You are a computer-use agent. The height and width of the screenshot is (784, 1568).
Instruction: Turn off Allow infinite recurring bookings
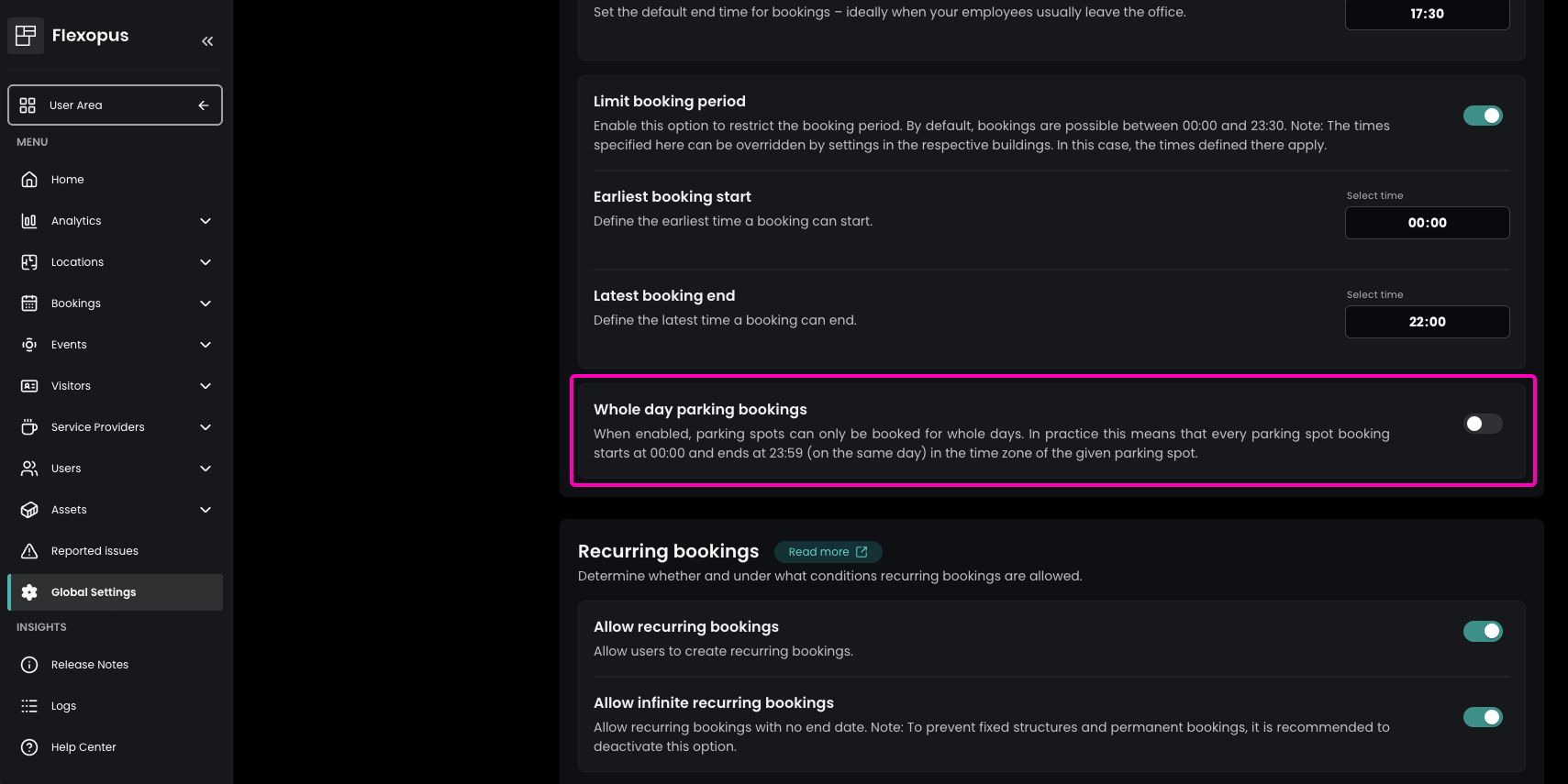pos(1483,717)
